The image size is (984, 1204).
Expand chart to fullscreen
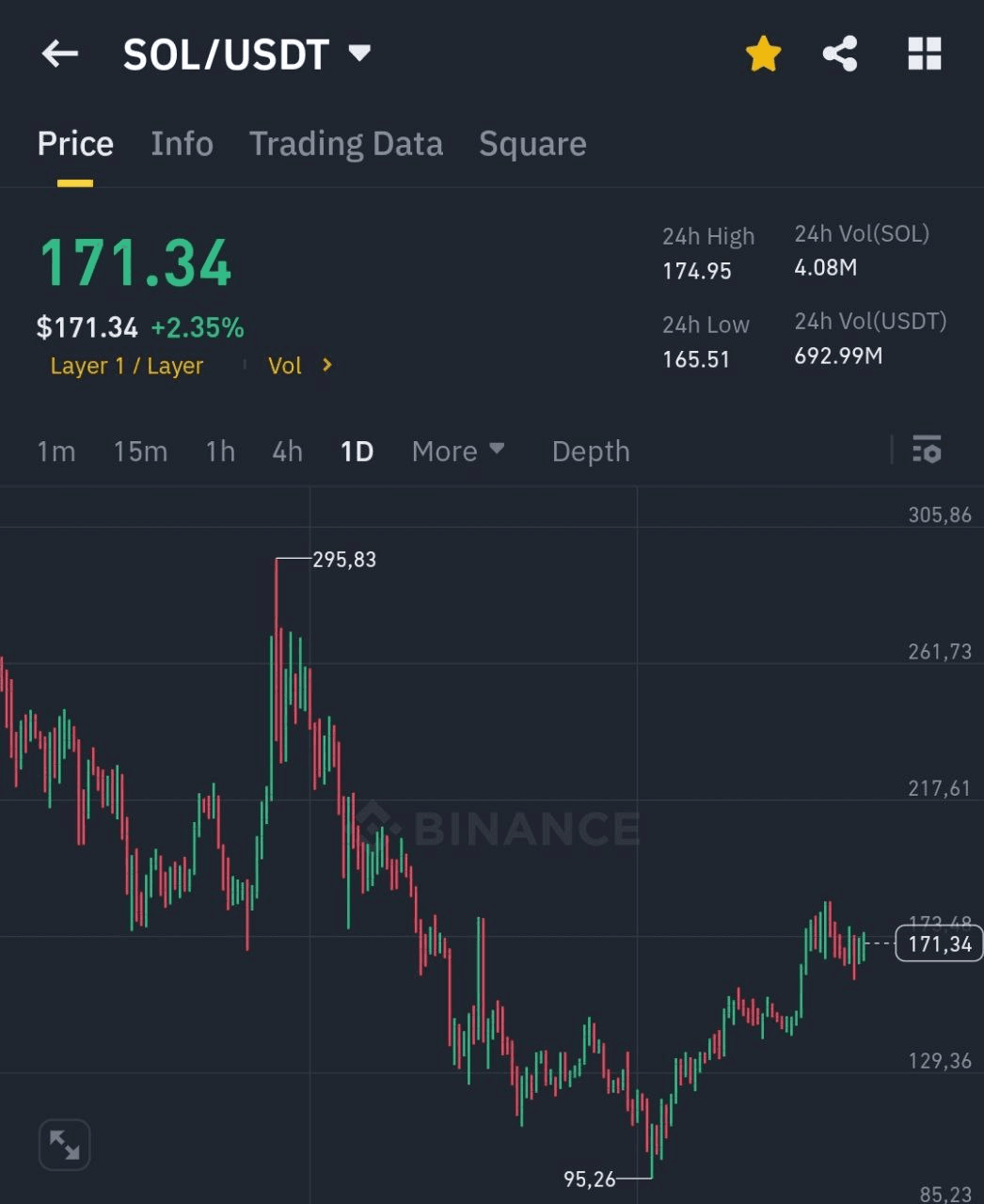pos(64,1145)
